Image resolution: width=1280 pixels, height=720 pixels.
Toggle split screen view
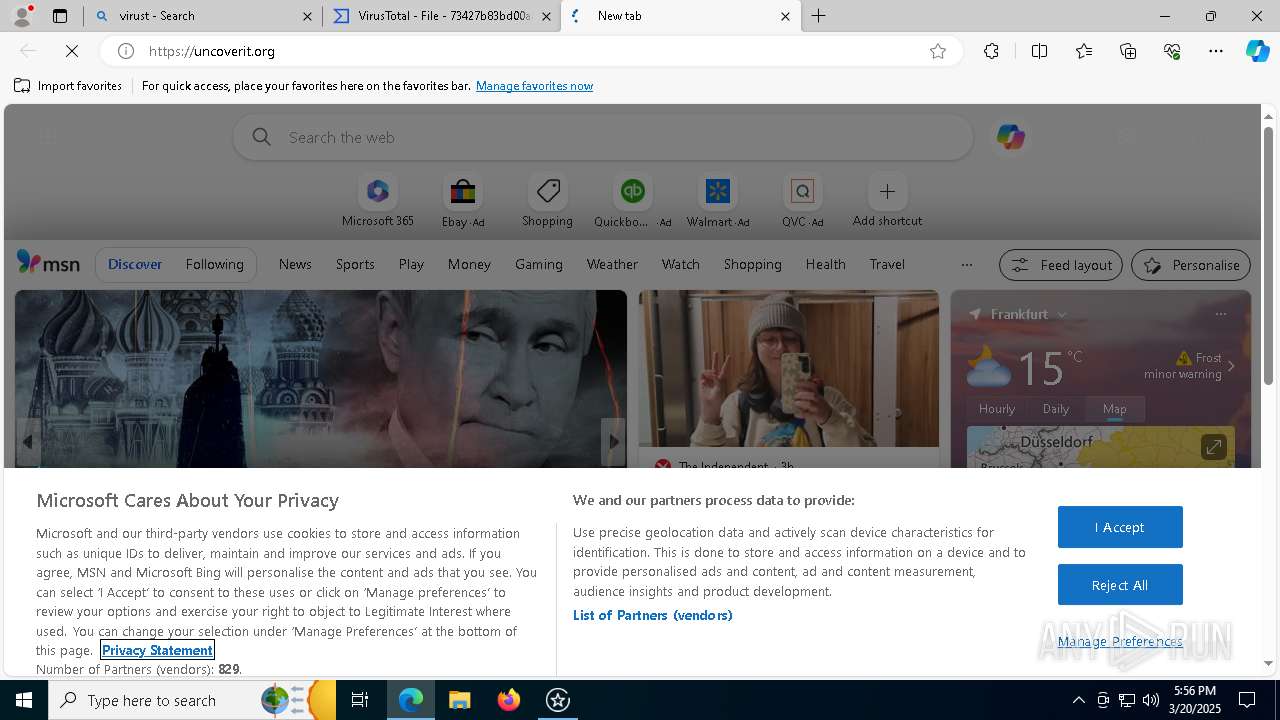tap(1039, 51)
